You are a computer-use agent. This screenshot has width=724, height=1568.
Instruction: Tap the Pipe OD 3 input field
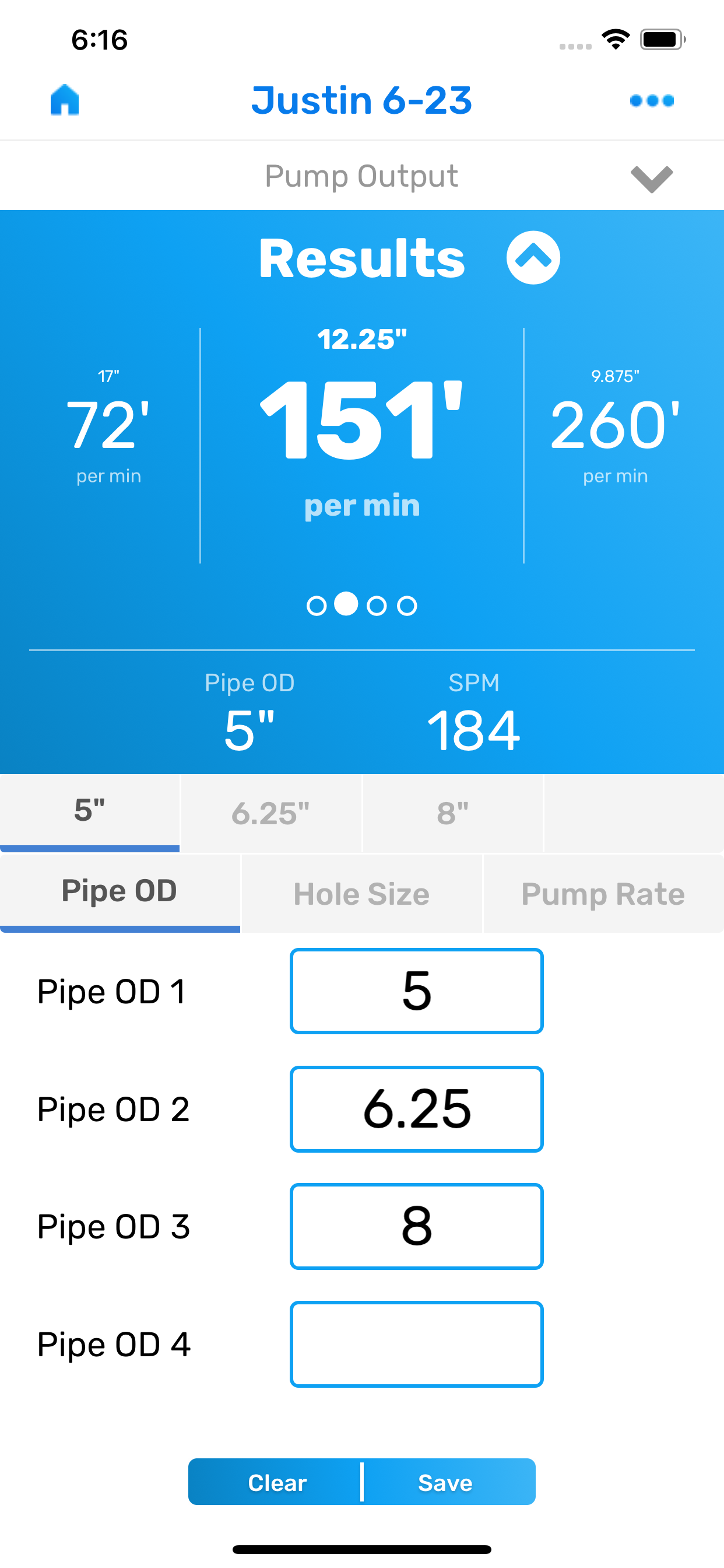pyautogui.click(x=417, y=1226)
